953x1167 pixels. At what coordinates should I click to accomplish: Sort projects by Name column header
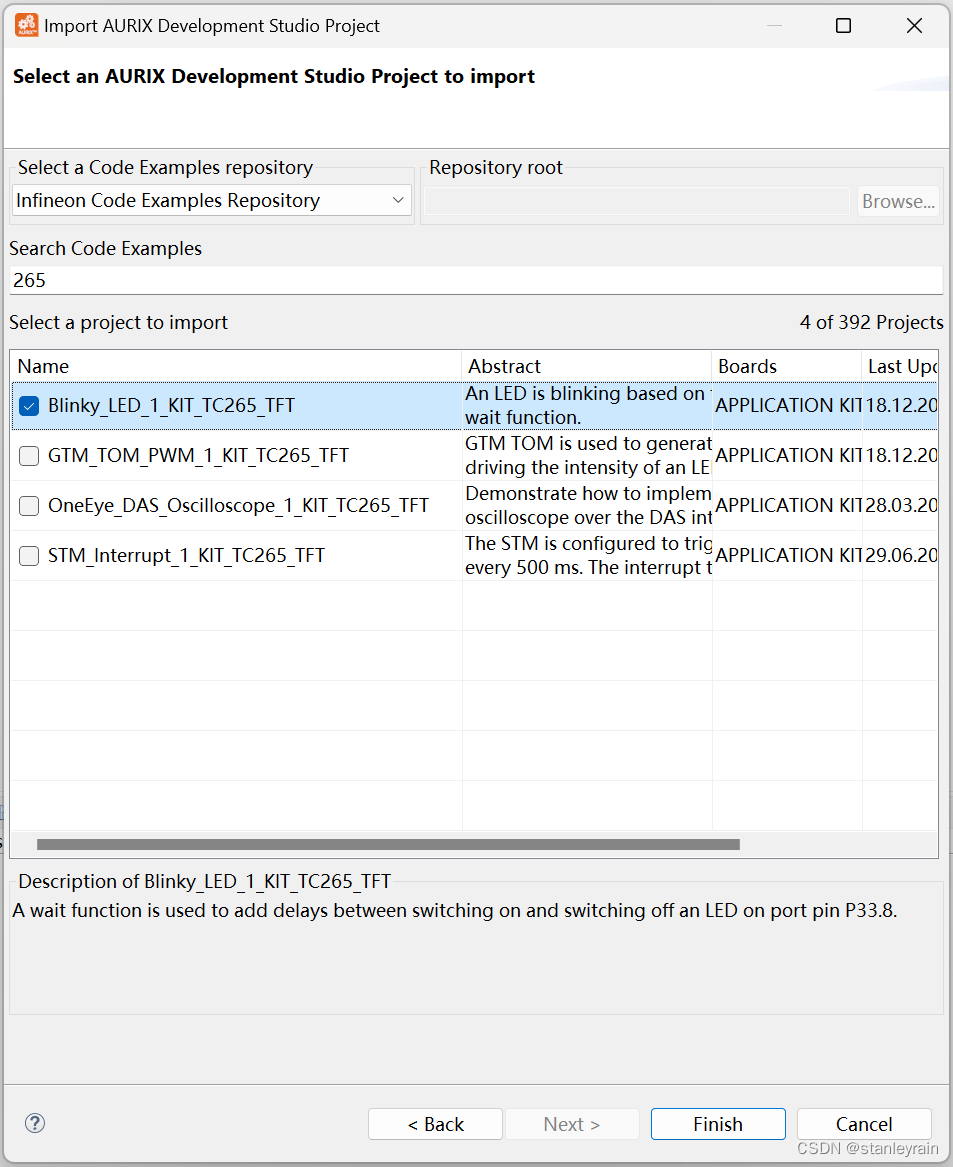tap(236, 366)
